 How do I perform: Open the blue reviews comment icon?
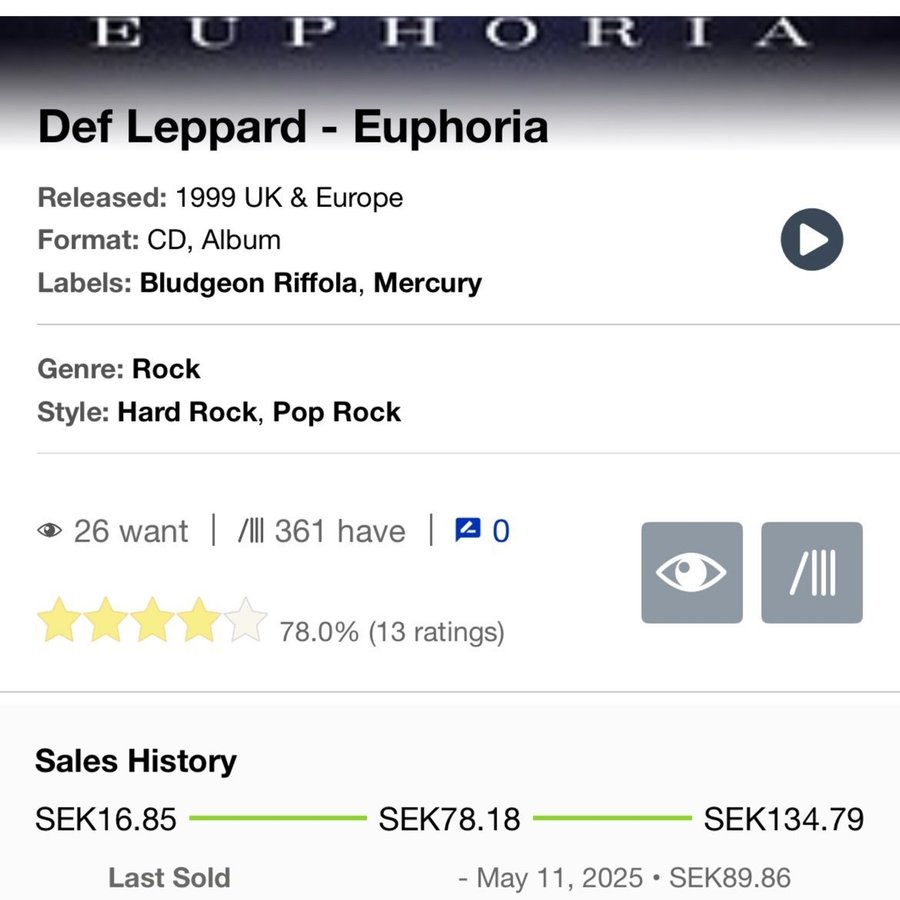coord(468,530)
